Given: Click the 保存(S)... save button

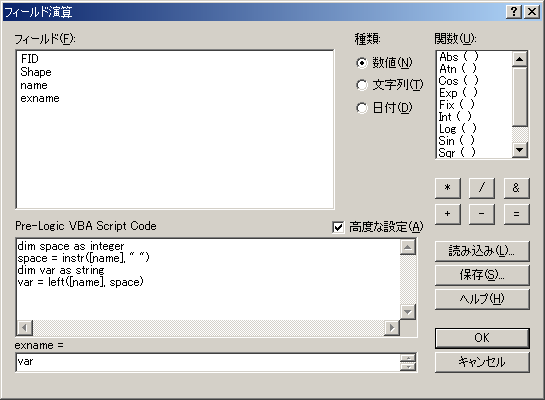Looking at the screenshot, I should tap(482, 275).
